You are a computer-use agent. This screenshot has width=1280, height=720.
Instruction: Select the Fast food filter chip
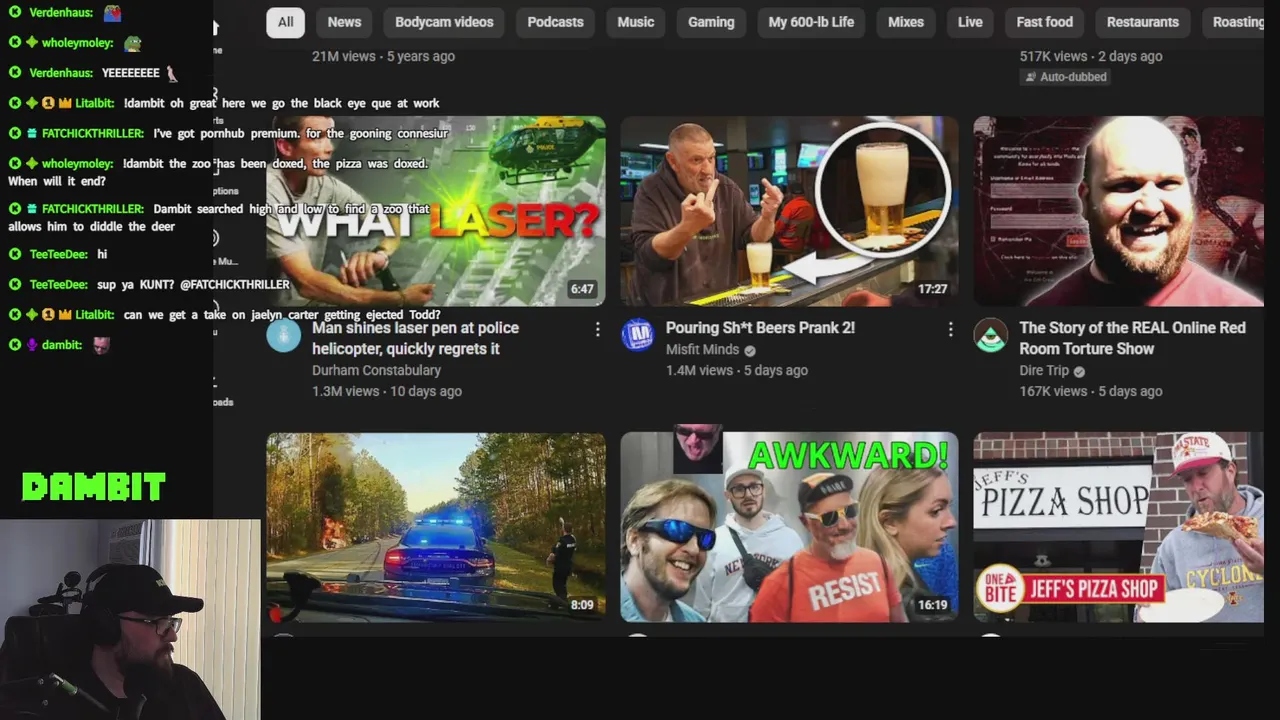(1044, 22)
